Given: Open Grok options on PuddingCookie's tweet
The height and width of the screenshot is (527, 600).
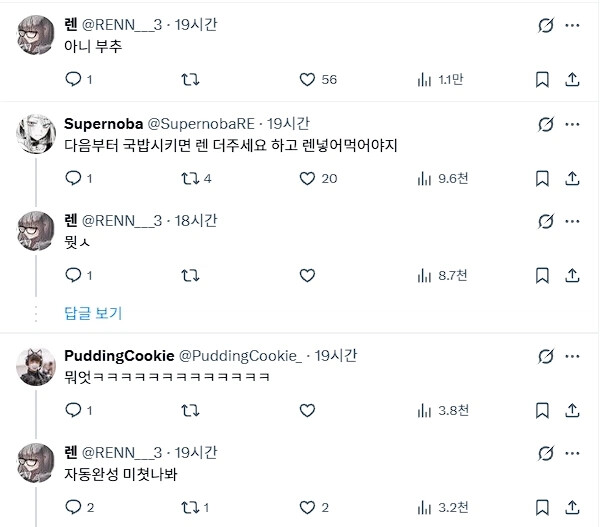Looking at the screenshot, I should coord(546,357).
